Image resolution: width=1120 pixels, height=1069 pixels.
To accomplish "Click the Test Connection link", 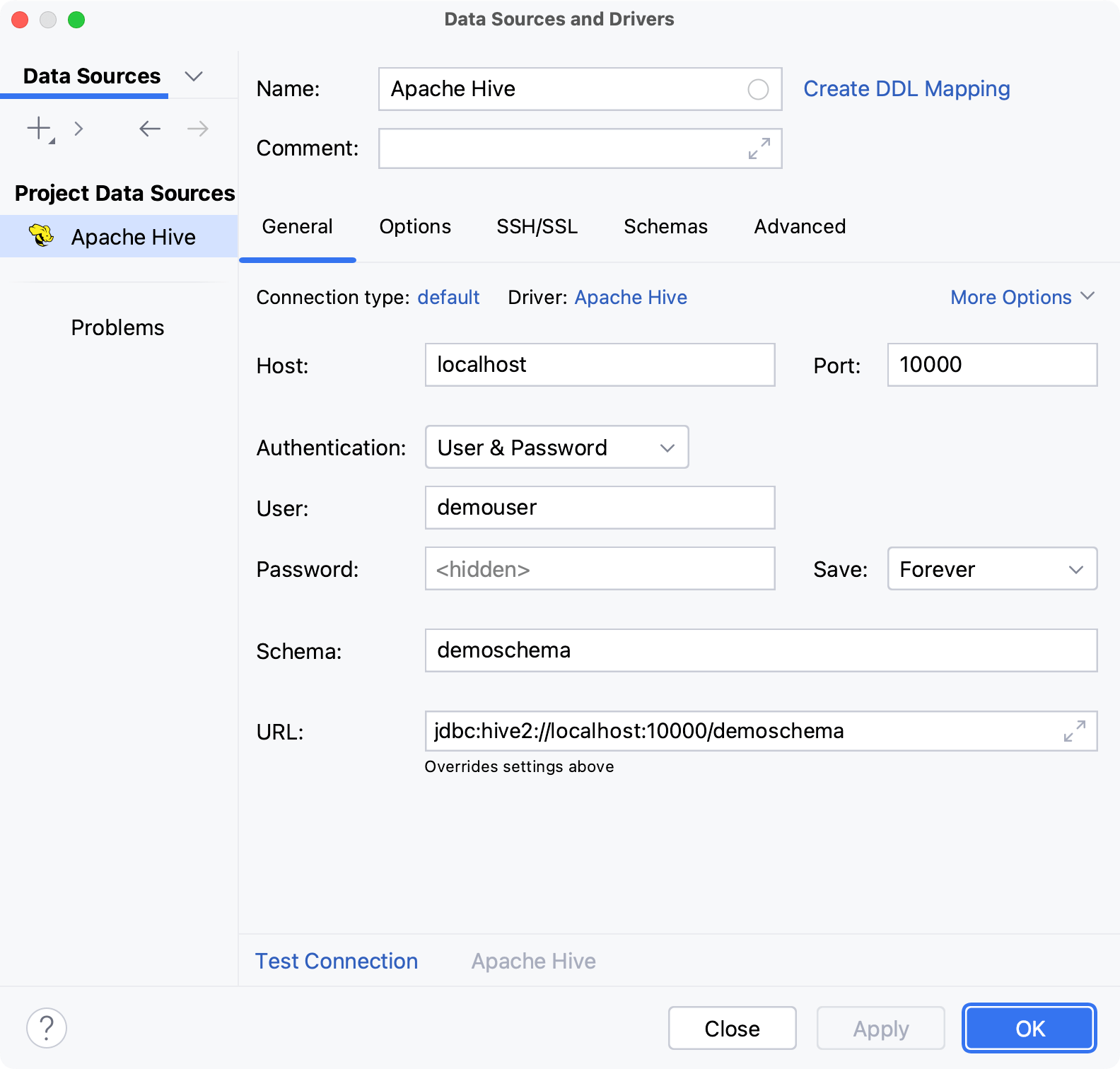I will pyautogui.click(x=337, y=962).
